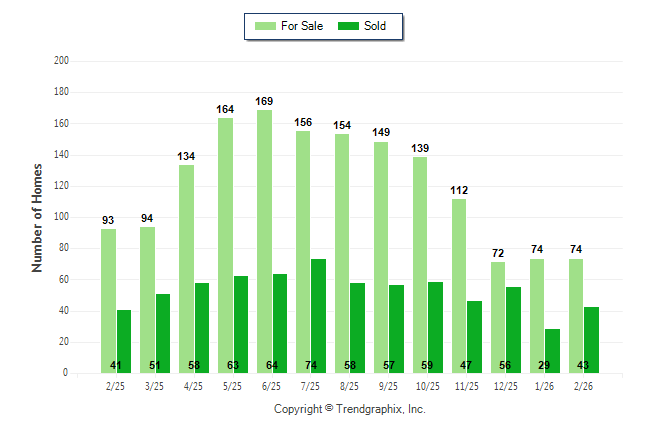Click the Sold legend color swatch
Image resolution: width=646 pixels, height=434 pixels.
(x=349, y=26)
